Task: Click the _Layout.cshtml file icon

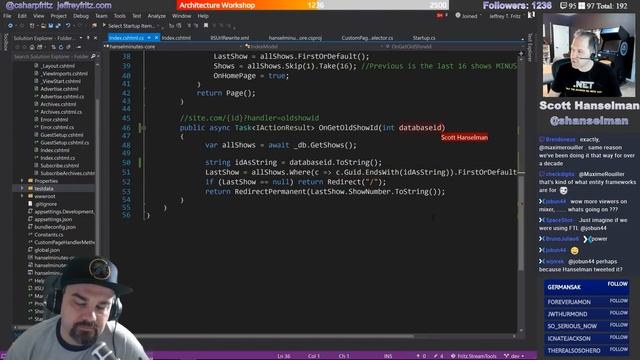Action: click(36, 66)
